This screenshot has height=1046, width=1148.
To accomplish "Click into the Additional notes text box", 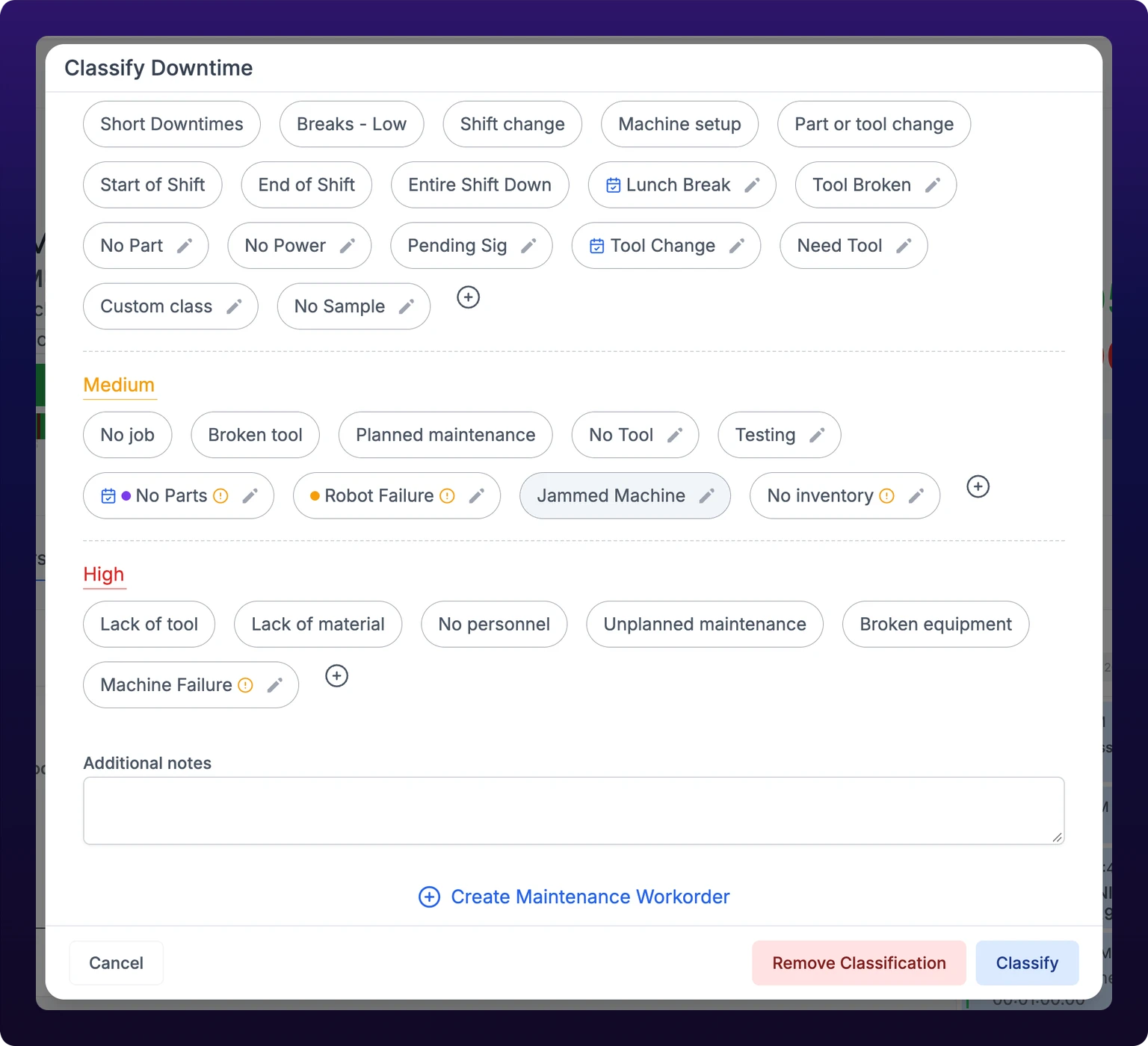I will (574, 811).
